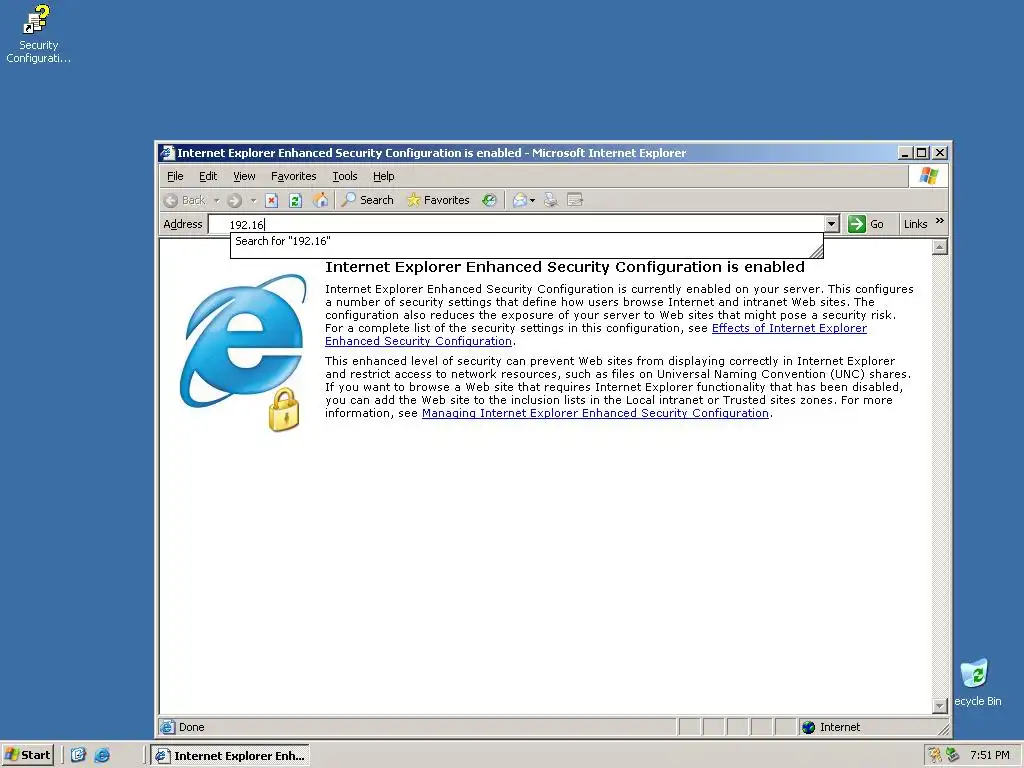Screen dimensions: 1024x768
Task: Click the page icon in status bar
Action: (x=167, y=727)
